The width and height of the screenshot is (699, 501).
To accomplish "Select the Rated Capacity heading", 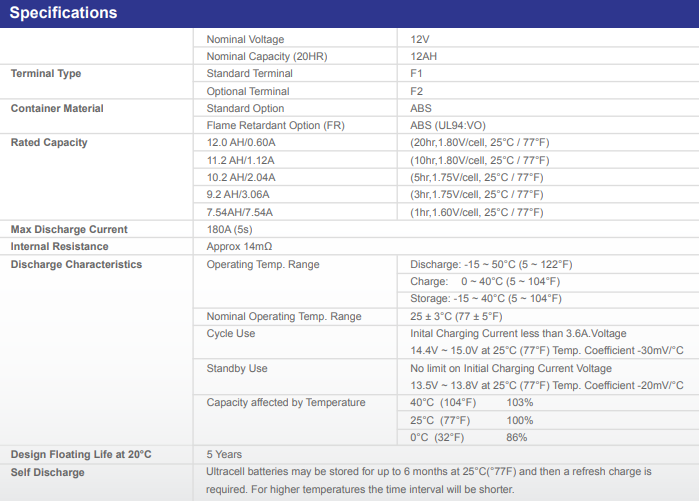I will click(49, 143).
